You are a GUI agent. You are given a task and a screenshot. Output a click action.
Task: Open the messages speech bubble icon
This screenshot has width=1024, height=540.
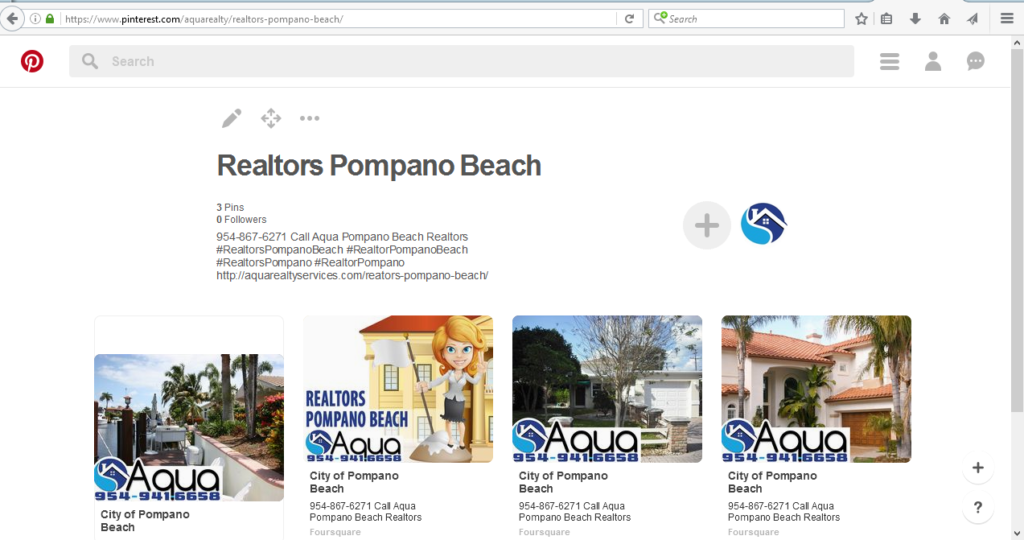coord(976,62)
